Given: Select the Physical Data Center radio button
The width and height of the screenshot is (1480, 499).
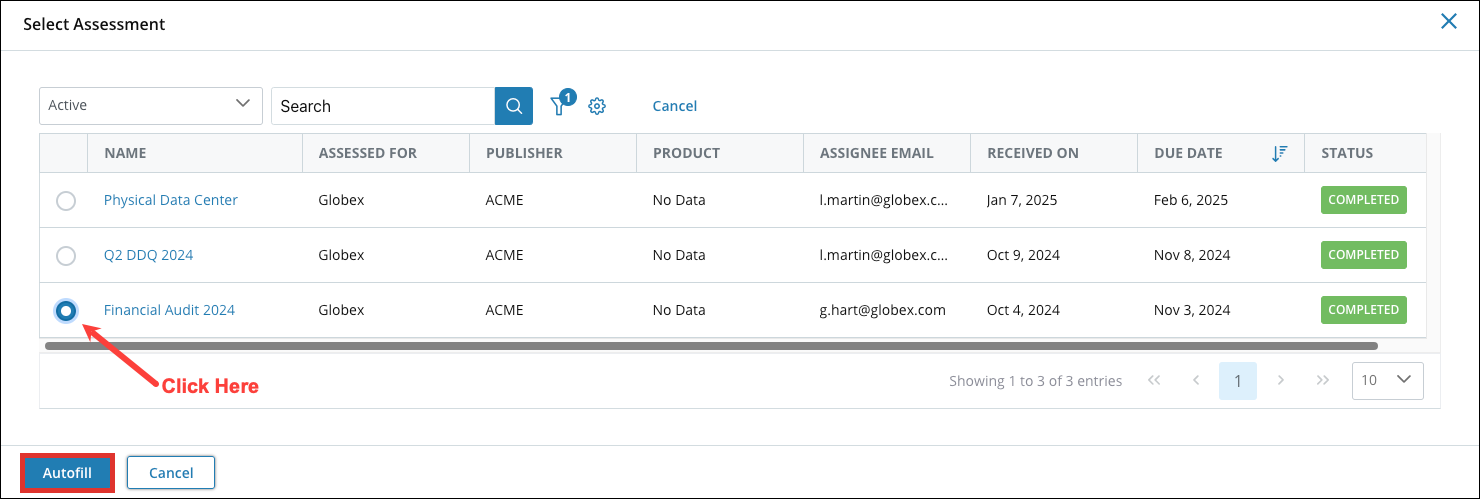Looking at the screenshot, I should pos(65,201).
